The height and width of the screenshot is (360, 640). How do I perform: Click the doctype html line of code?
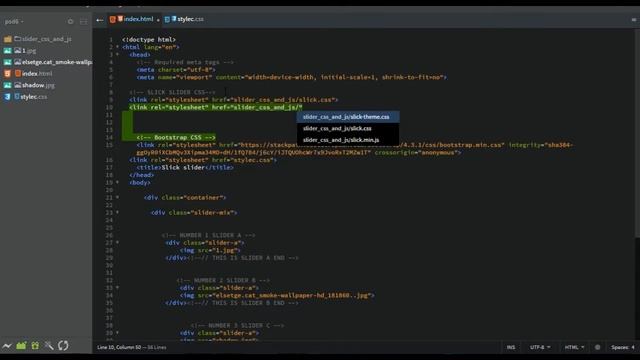pyautogui.click(x=149, y=40)
